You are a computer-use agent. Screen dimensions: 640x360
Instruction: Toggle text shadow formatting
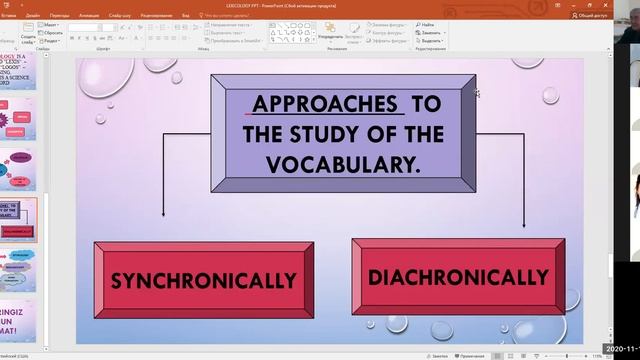[x=95, y=38]
